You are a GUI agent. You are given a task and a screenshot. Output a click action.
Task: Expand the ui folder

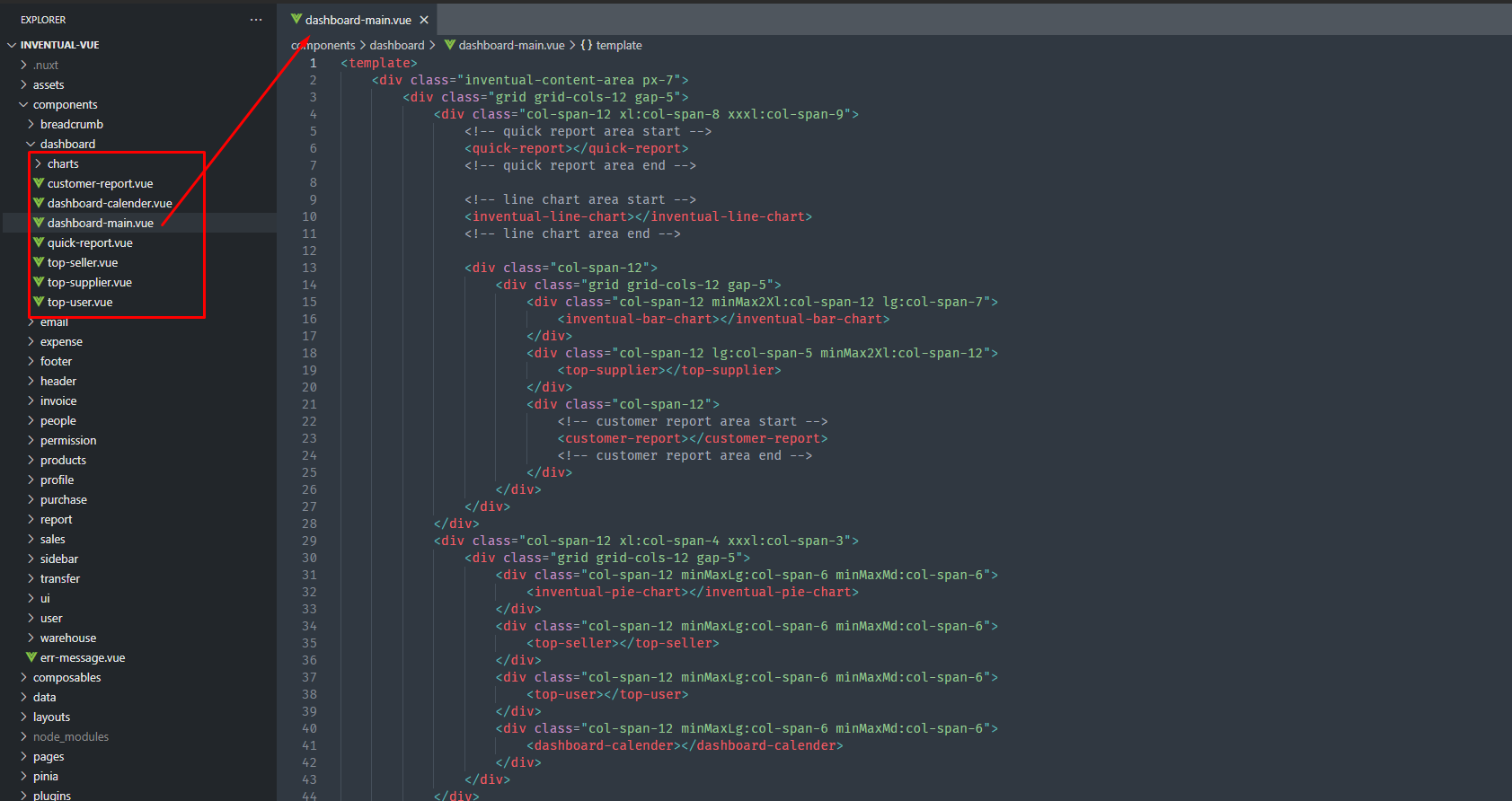pyautogui.click(x=31, y=598)
